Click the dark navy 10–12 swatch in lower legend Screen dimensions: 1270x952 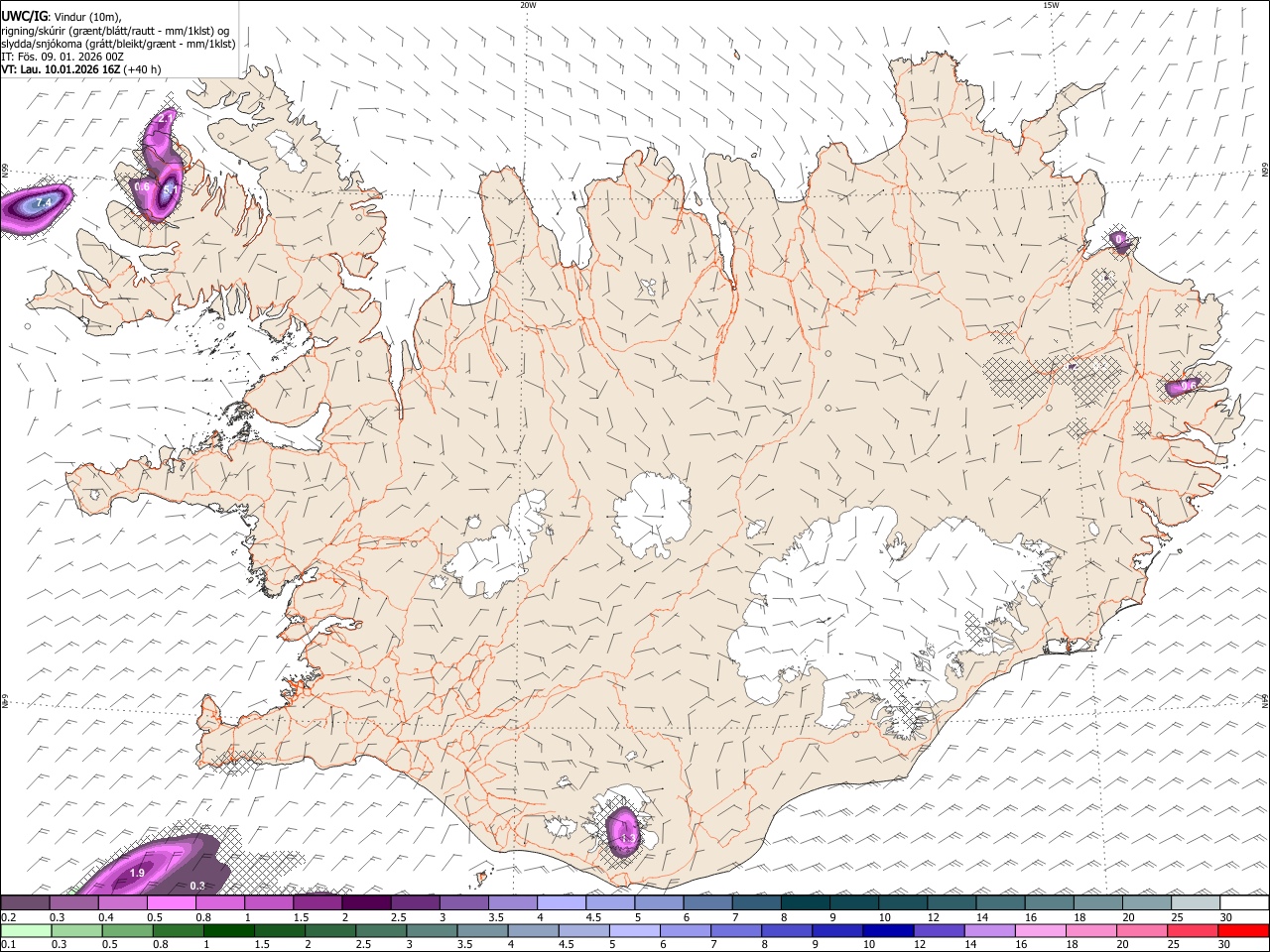[889, 931]
